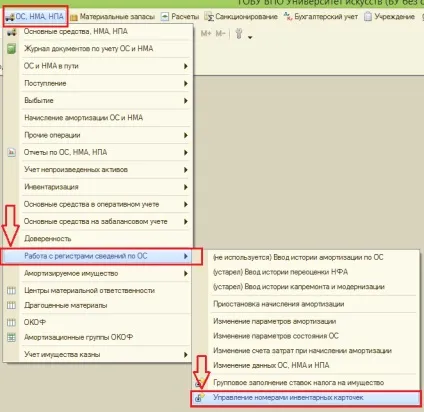The height and width of the screenshot is (412, 424).
Task: Click the Бухгалтерский учет icon
Action: pyautogui.click(x=288, y=17)
